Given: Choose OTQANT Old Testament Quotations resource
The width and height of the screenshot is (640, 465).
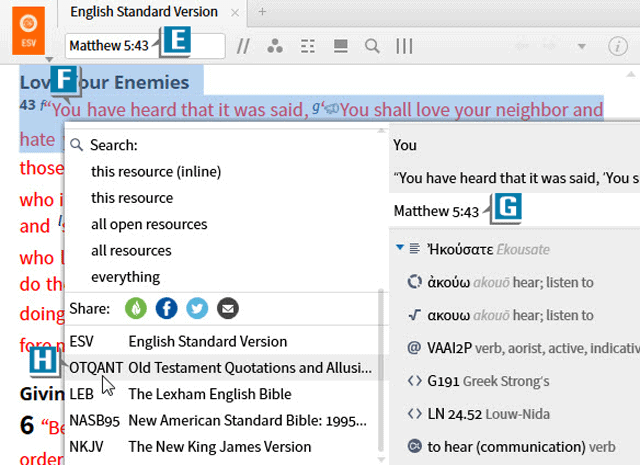Looking at the screenshot, I should pos(220,368).
